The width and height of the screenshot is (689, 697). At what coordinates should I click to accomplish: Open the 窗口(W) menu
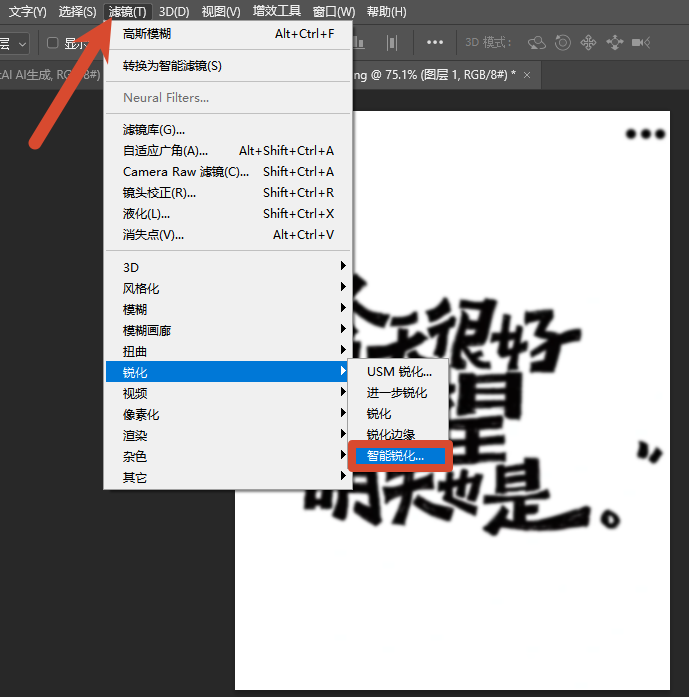[334, 12]
